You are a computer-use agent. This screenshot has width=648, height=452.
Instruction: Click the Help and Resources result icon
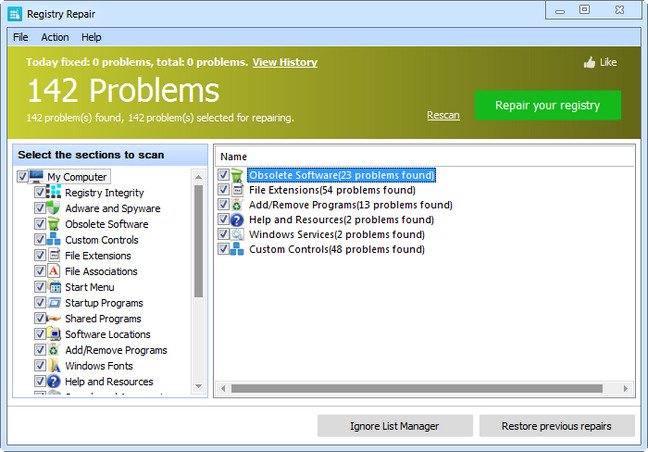click(237, 220)
